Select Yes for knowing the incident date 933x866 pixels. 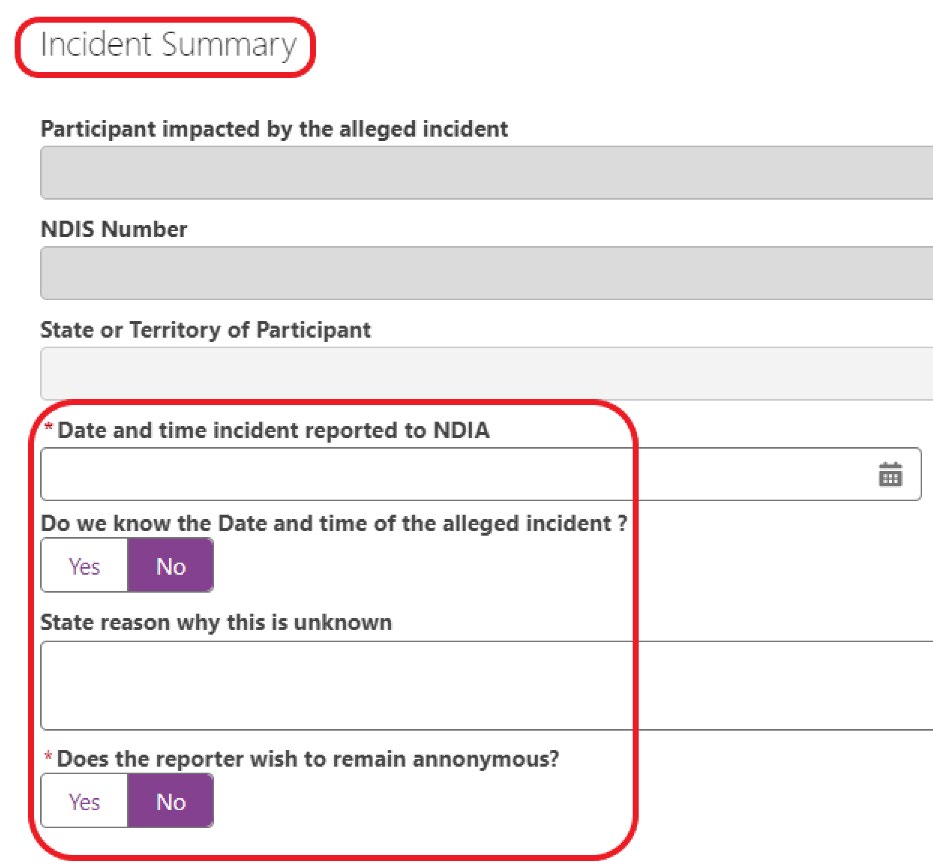84,565
